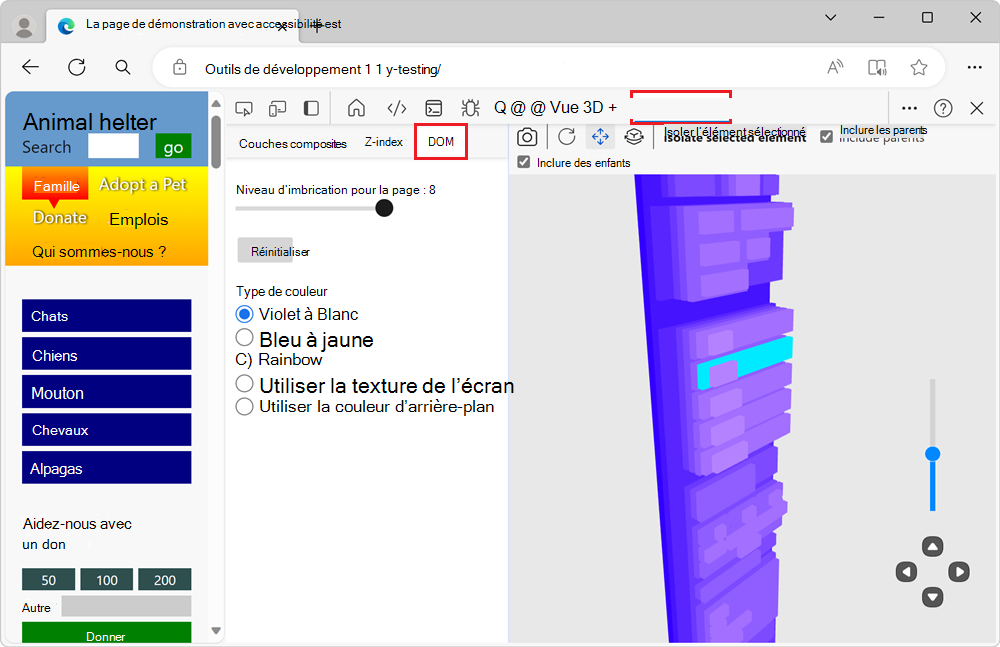Open the Welcome home icon tool
The image size is (1000, 647).
tap(357, 108)
